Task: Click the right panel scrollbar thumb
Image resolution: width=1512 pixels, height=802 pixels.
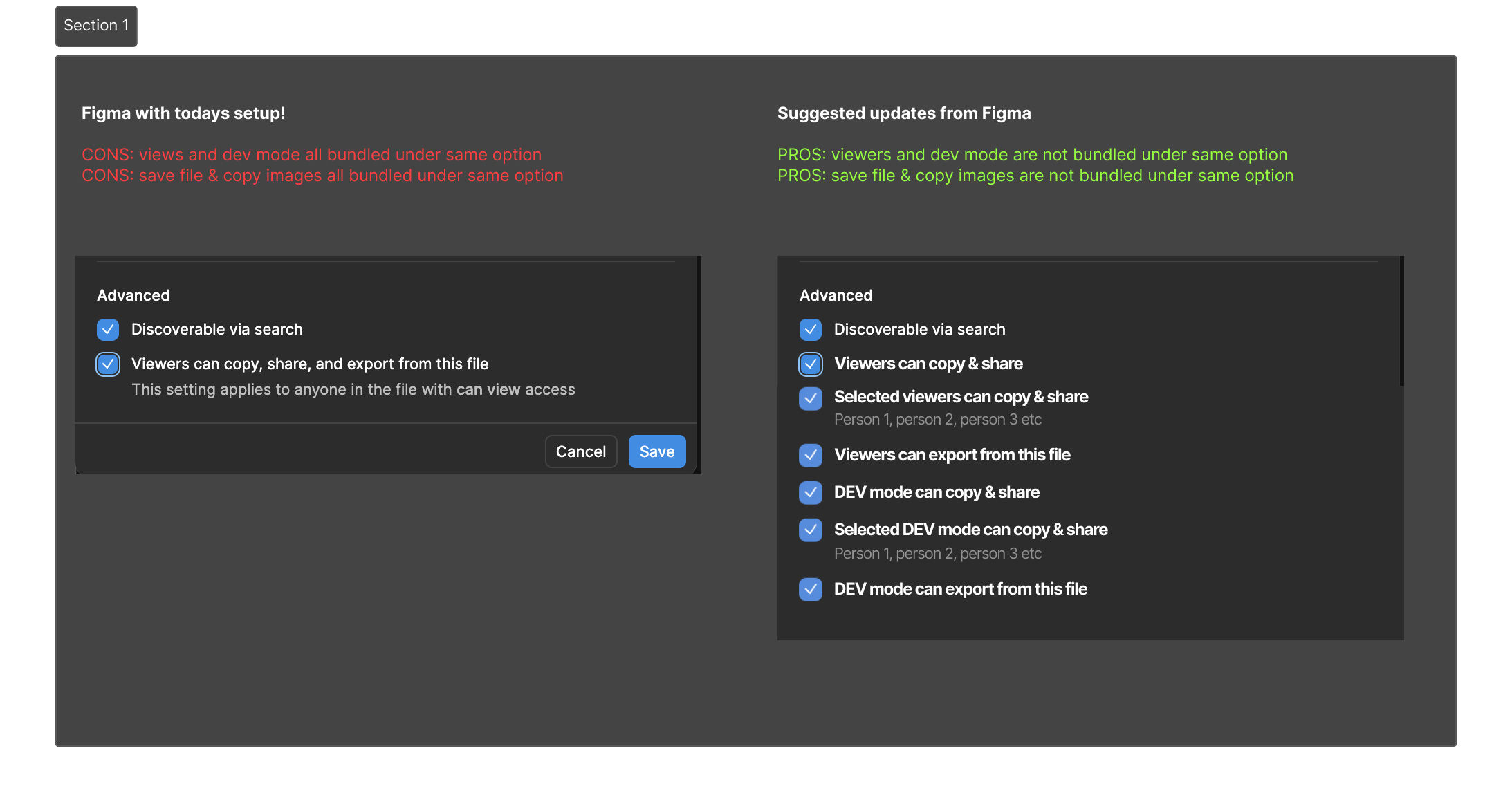Action: 1402,321
